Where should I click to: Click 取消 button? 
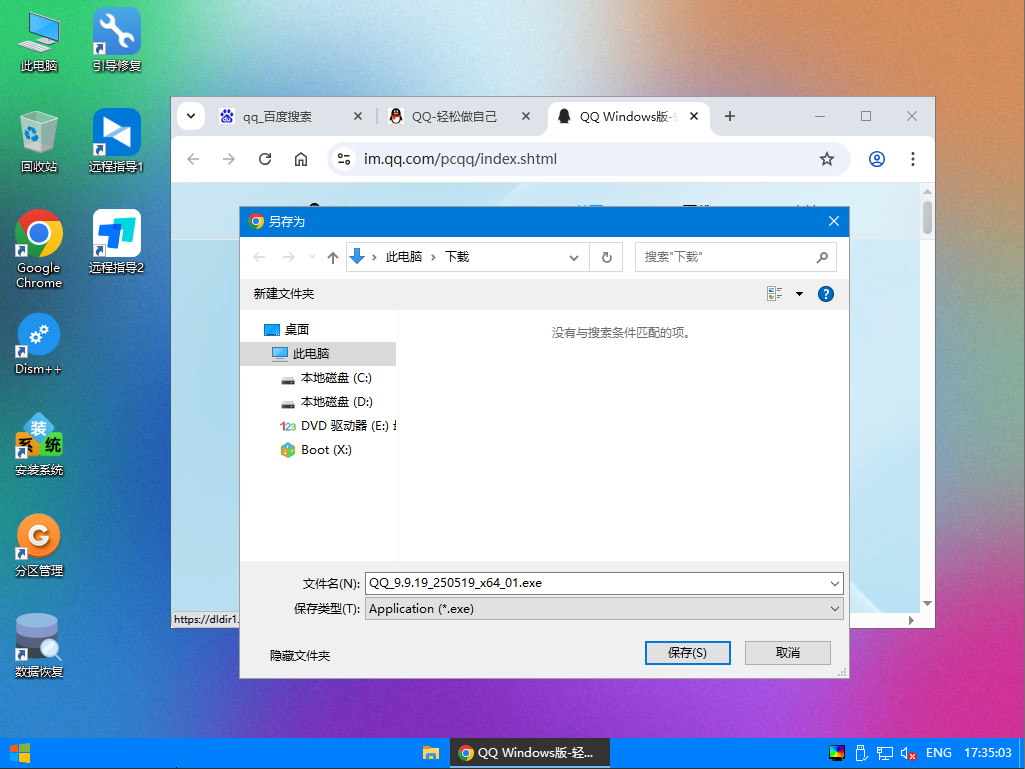(x=788, y=653)
